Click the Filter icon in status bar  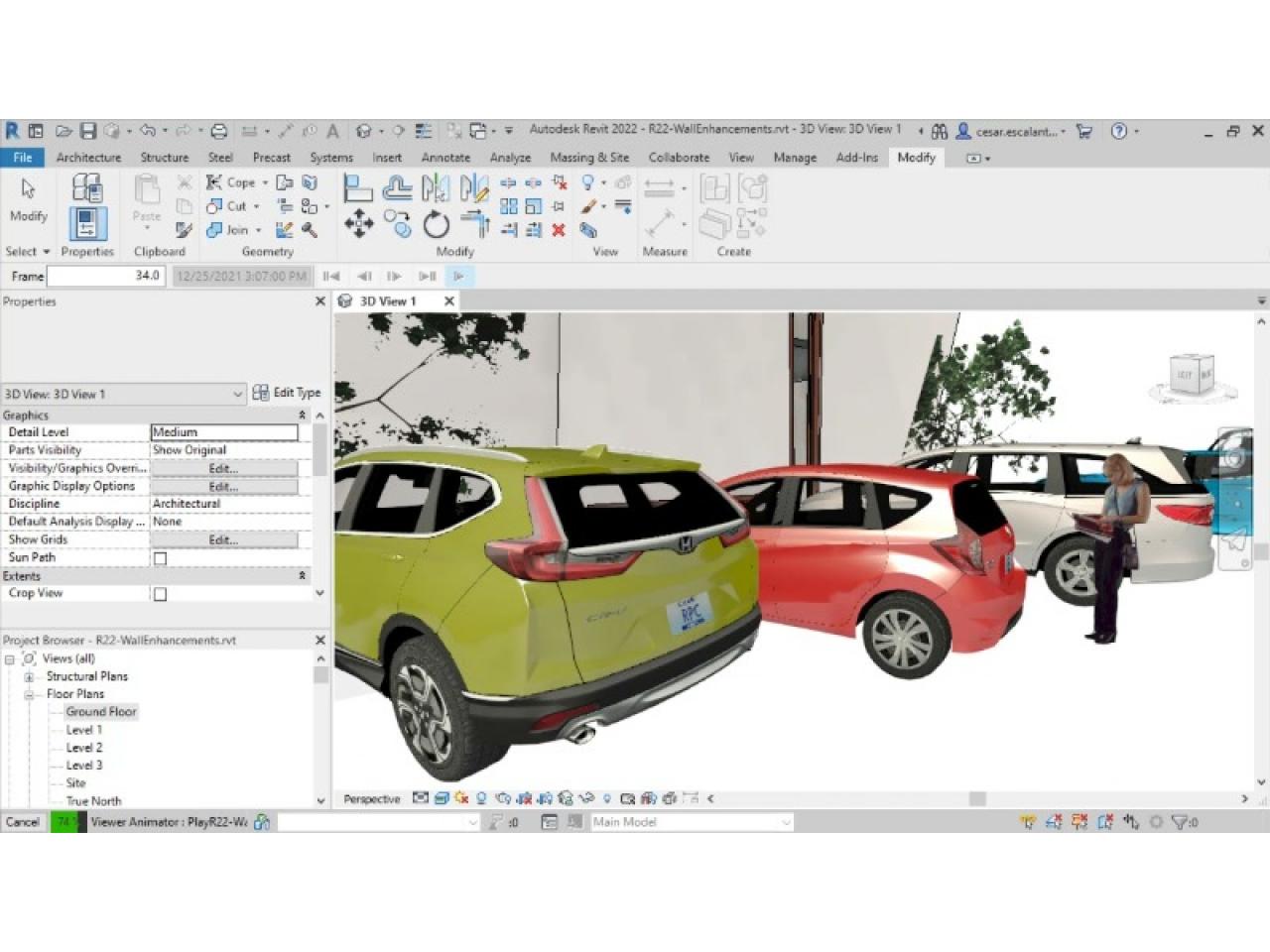pos(1180,822)
